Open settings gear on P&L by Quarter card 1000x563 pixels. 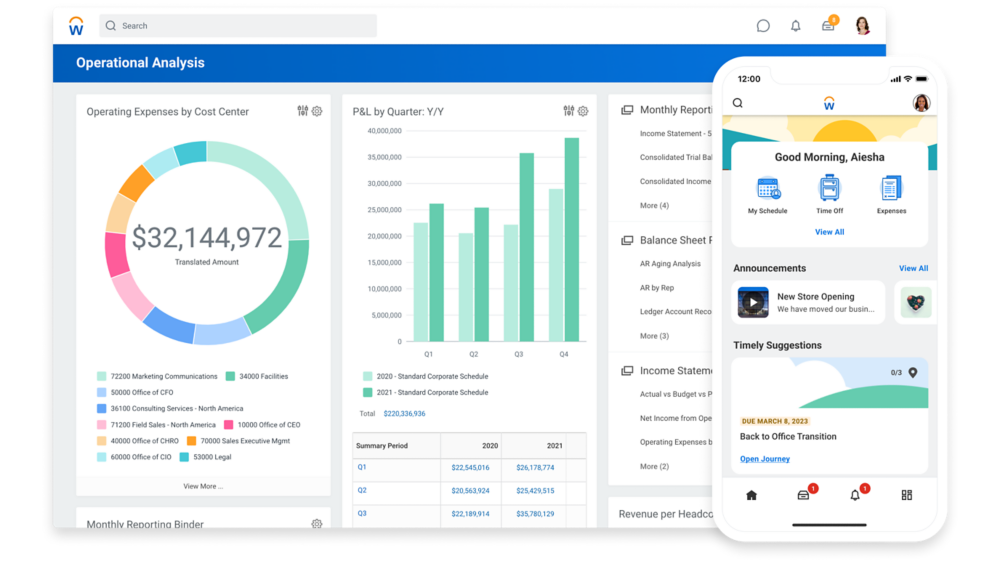[x=583, y=111]
